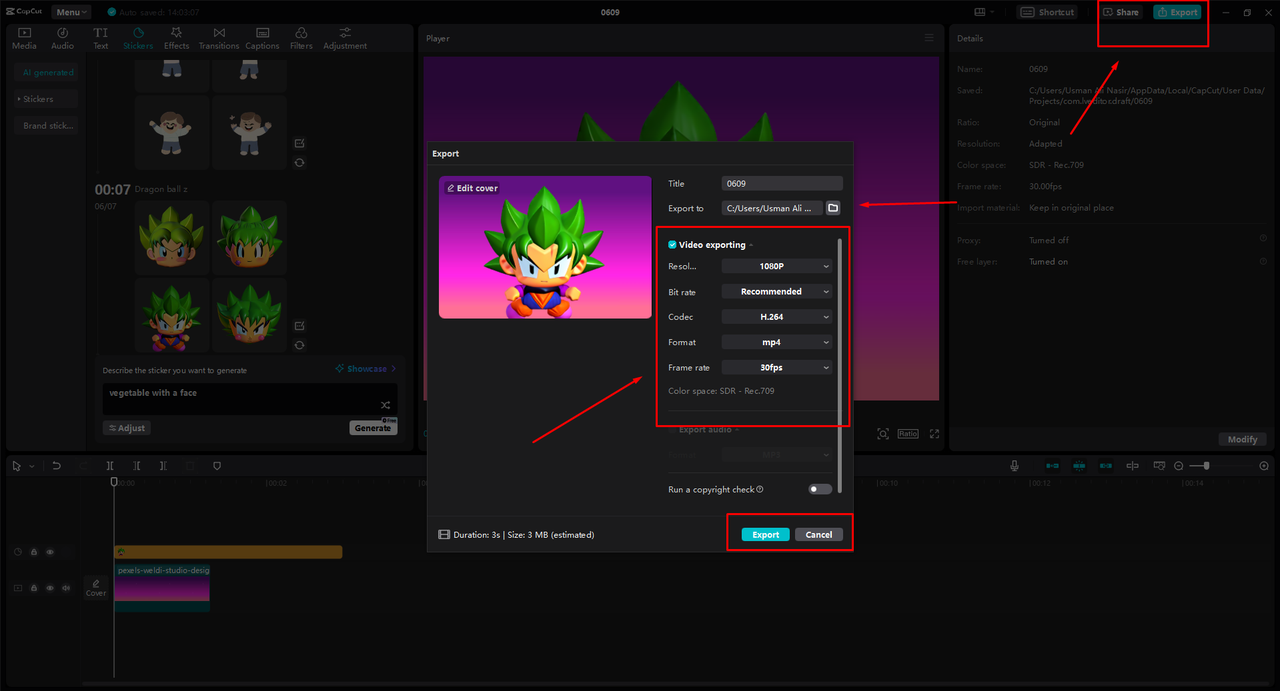
Task: Open the Showcase link
Action: [x=366, y=369]
